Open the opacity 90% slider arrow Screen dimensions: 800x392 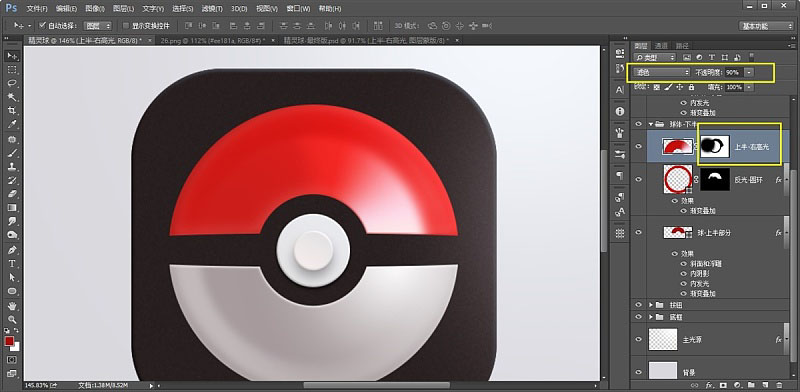tap(748, 72)
